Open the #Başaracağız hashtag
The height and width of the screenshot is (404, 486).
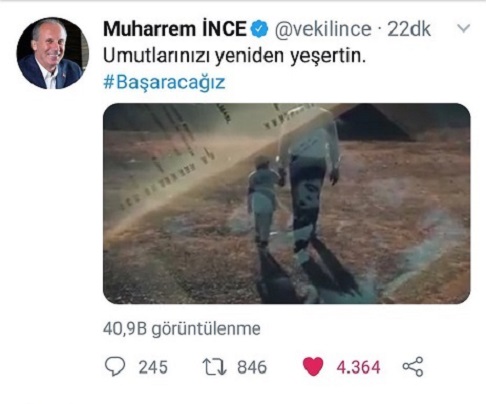[164, 82]
